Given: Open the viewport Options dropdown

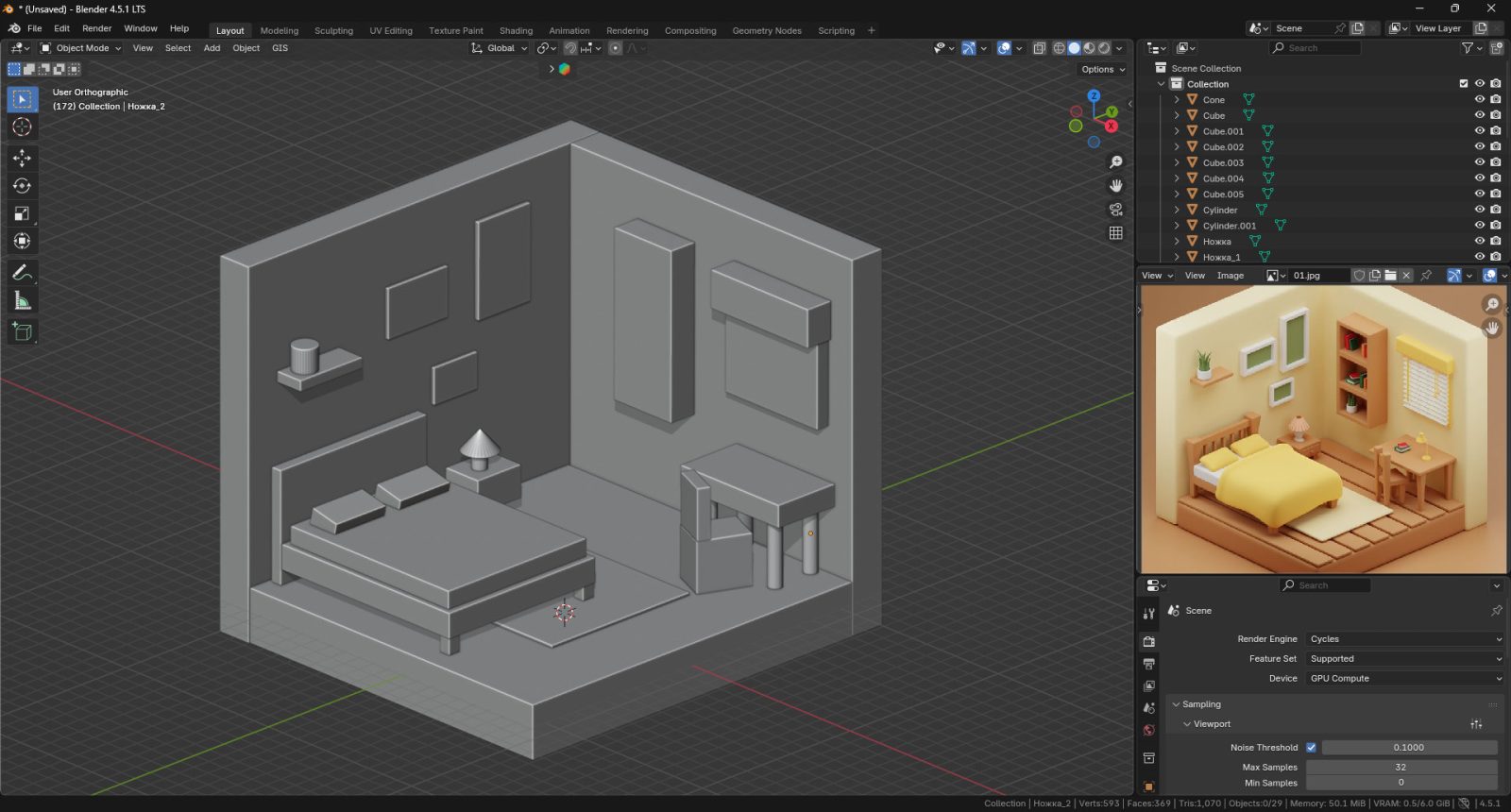Looking at the screenshot, I should coord(1103,69).
